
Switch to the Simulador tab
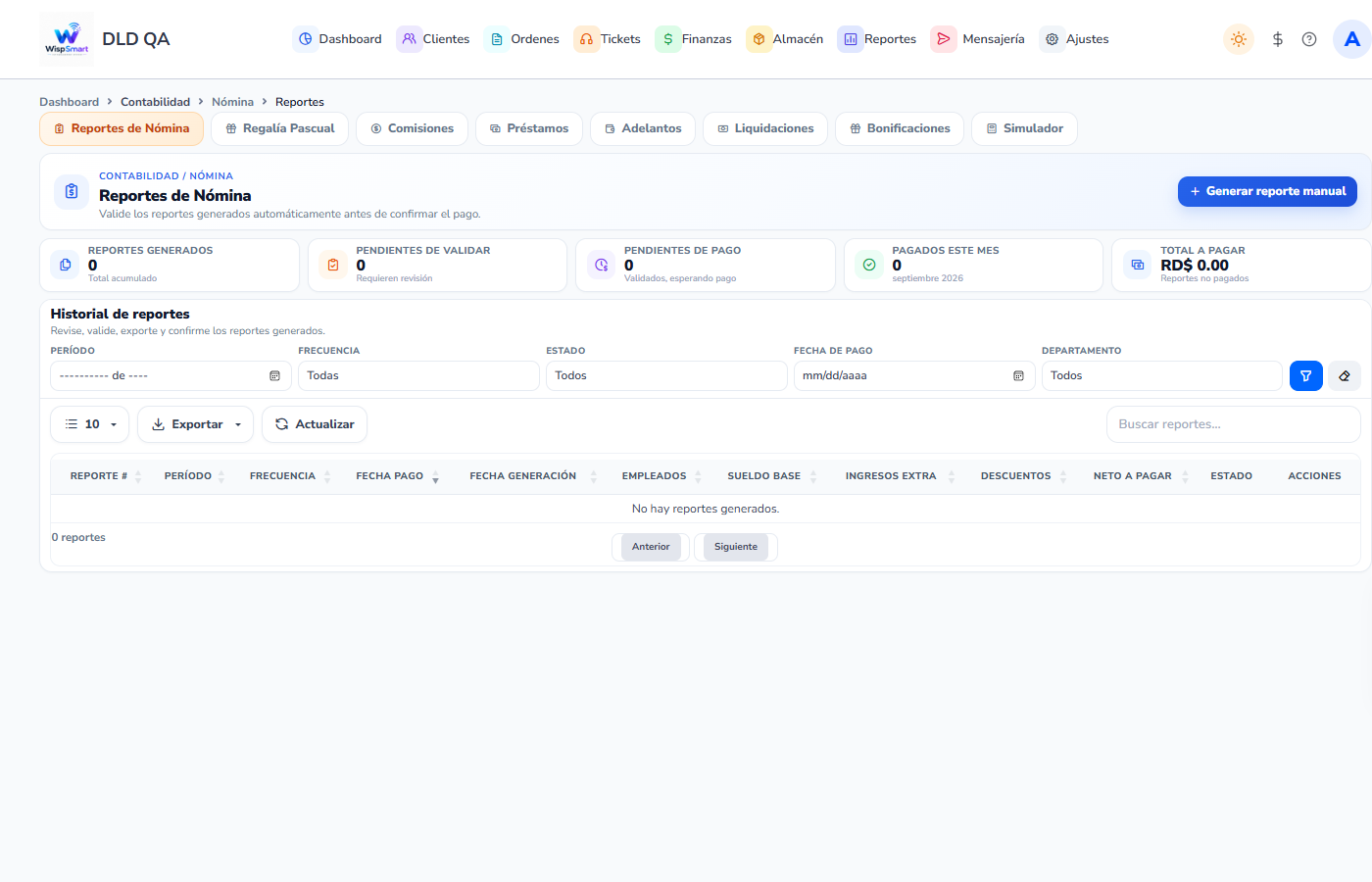point(1024,128)
